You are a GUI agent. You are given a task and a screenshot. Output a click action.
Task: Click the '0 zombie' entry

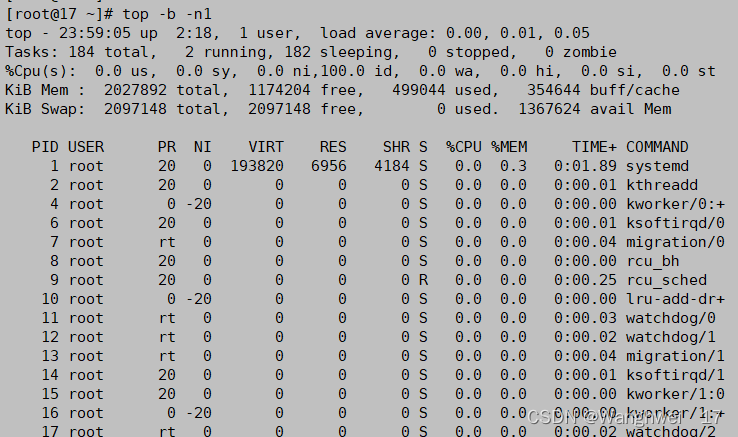(x=581, y=52)
